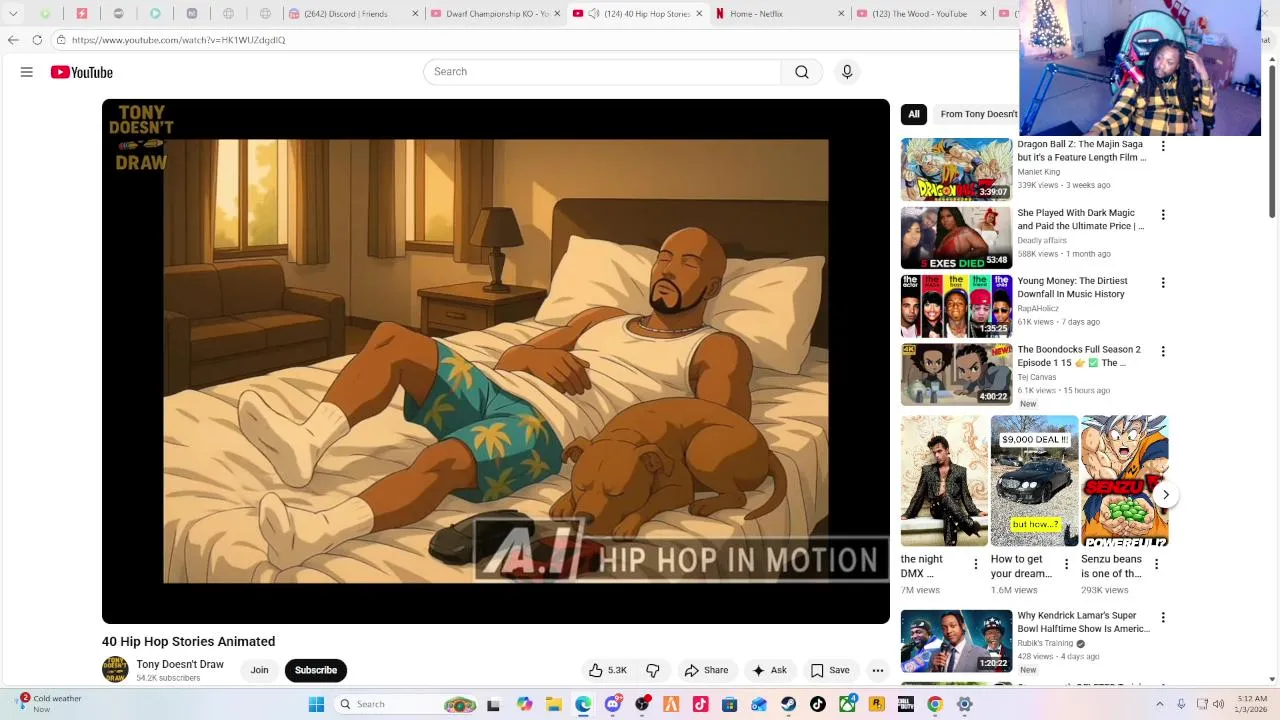Open options for The Boondocks Full Season video
This screenshot has width=1280, height=720.
tap(1162, 351)
